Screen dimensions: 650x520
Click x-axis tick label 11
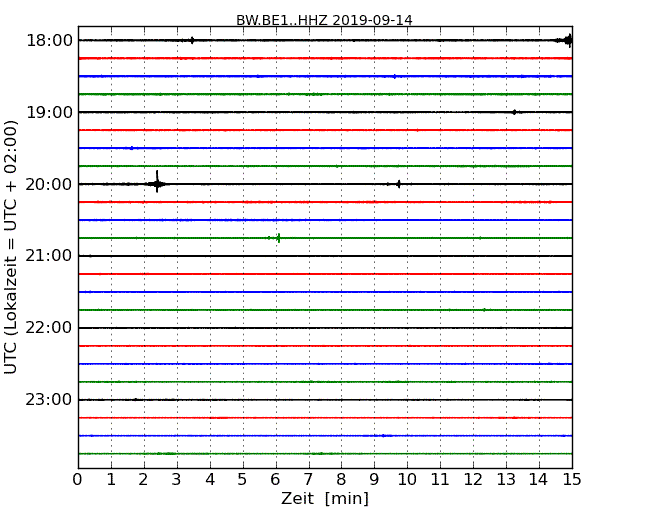tap(440, 480)
